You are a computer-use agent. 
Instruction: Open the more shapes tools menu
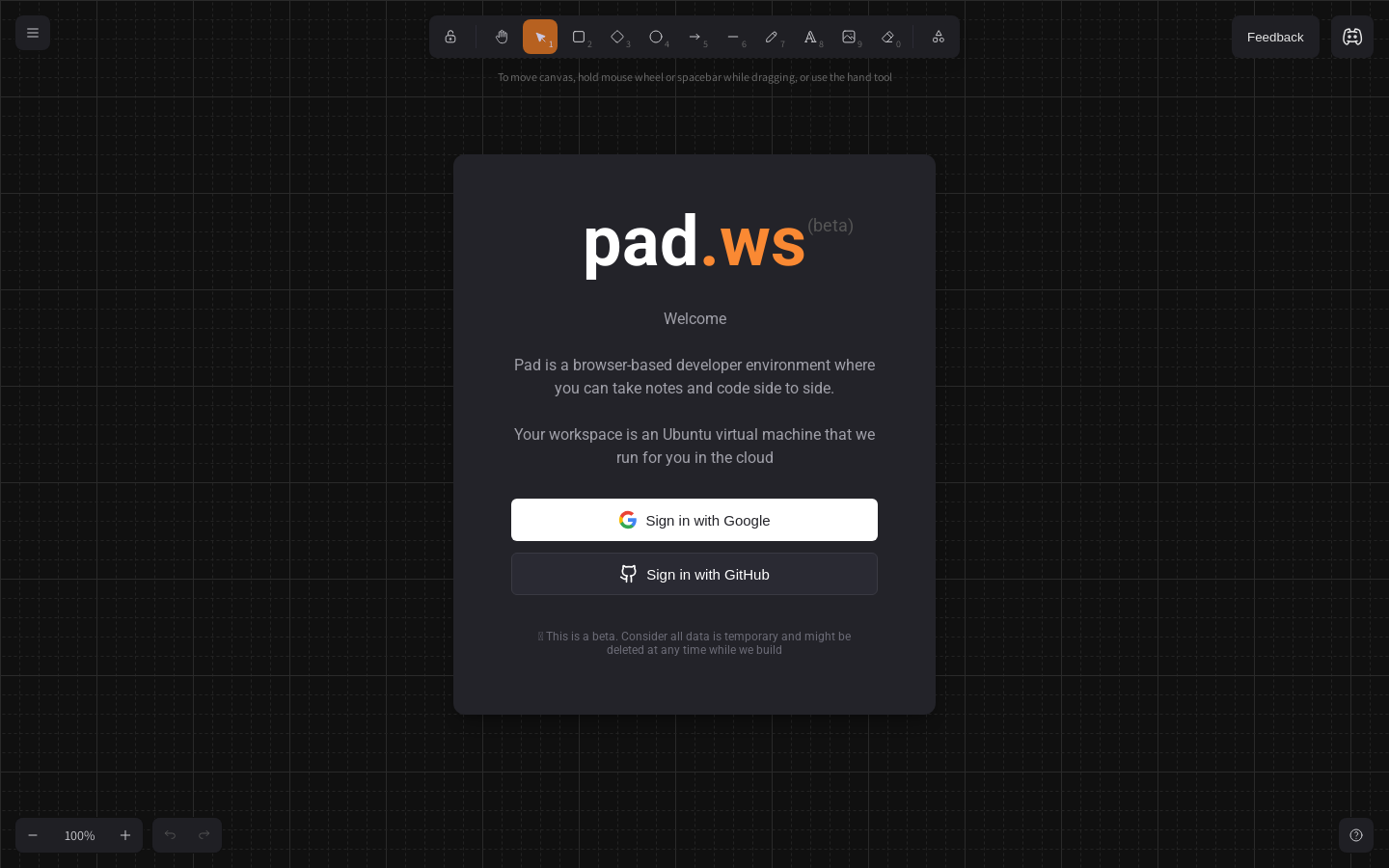pyautogui.click(x=939, y=37)
